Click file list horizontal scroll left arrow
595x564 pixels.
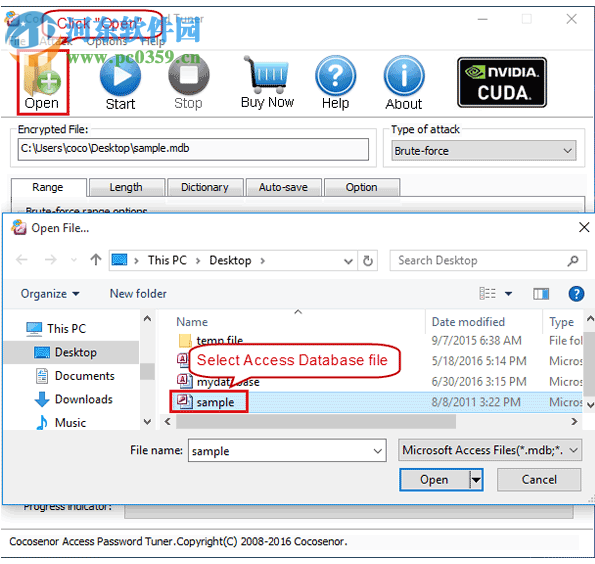168,422
